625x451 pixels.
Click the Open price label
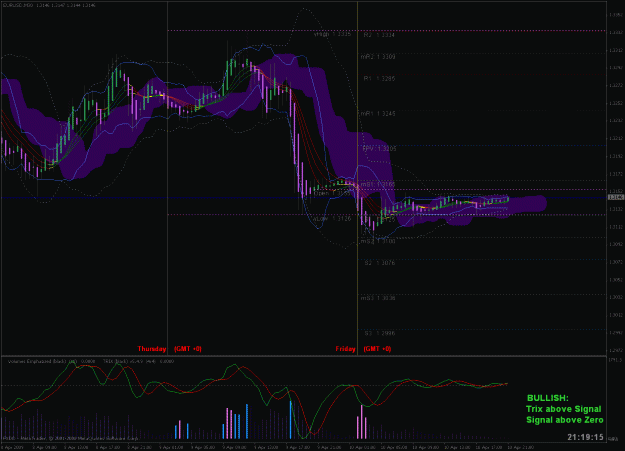click(x=332, y=193)
